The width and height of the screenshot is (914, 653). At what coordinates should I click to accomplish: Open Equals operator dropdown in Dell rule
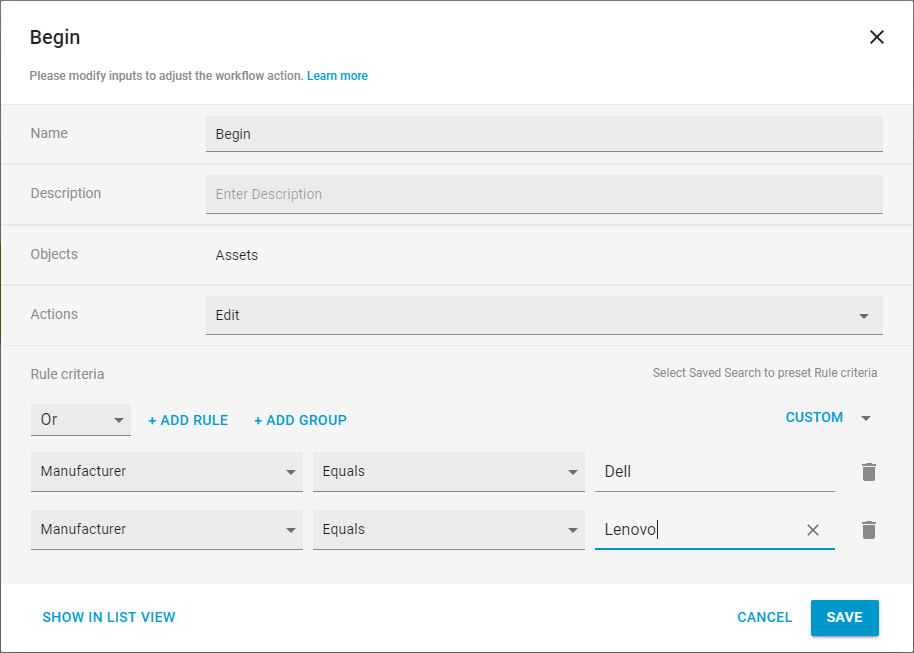[448, 472]
